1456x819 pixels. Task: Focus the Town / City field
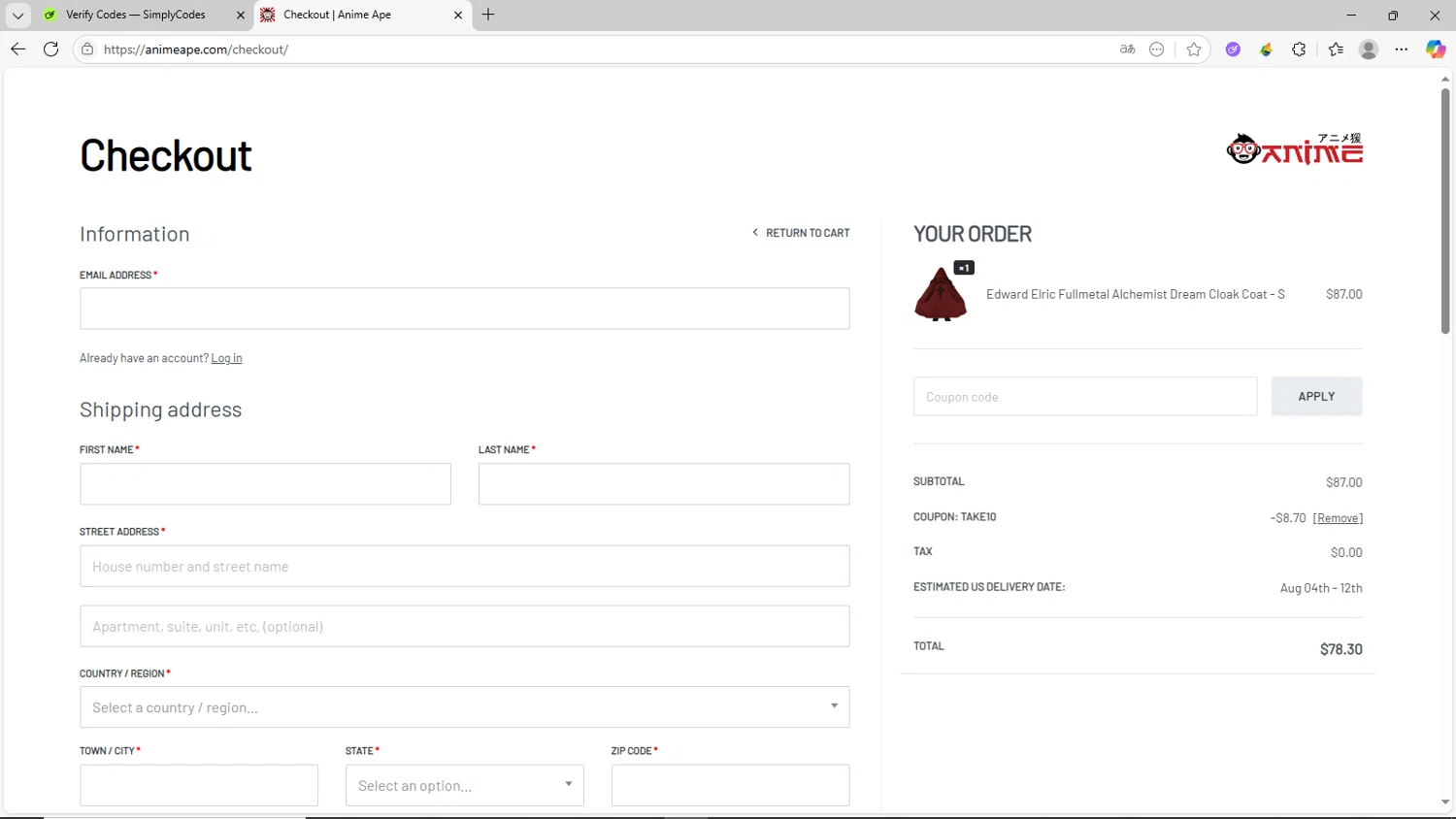coord(199,785)
